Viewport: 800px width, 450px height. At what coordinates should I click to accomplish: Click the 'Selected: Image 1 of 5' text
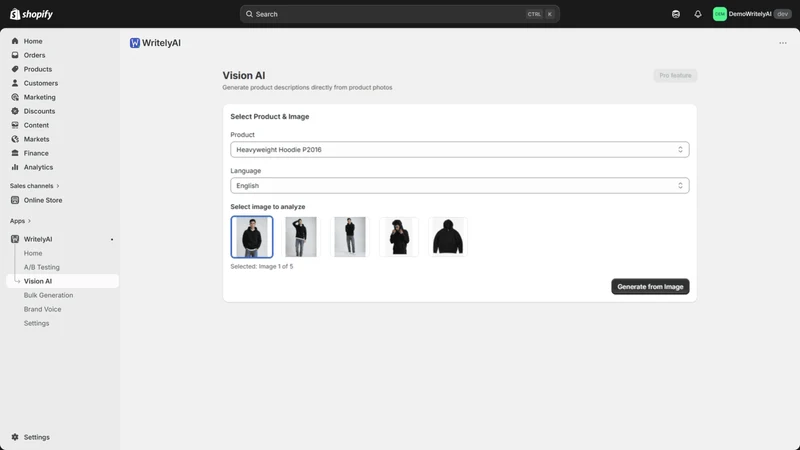(262, 266)
